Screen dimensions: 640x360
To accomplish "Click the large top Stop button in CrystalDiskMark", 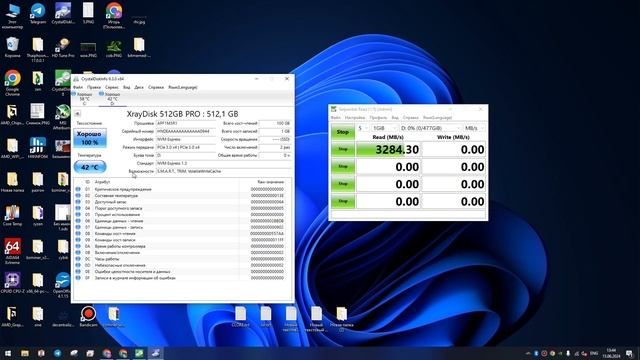I will point(343,132).
